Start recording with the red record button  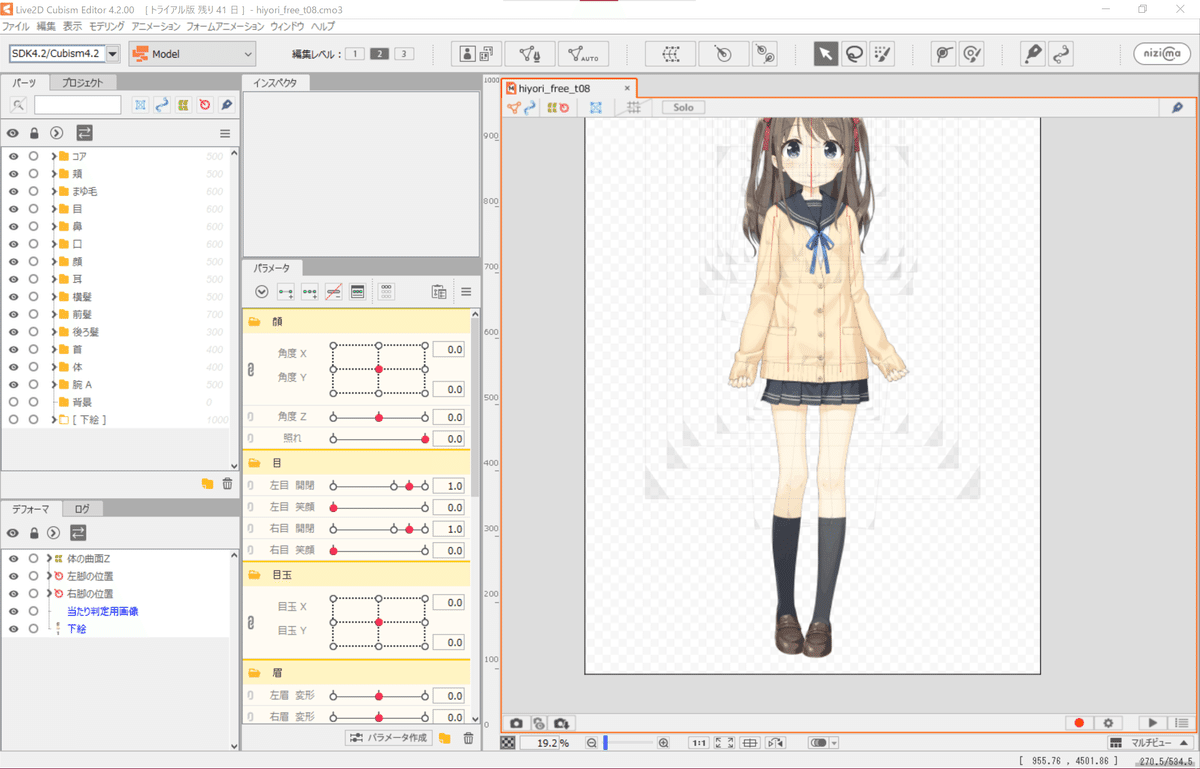point(1079,723)
